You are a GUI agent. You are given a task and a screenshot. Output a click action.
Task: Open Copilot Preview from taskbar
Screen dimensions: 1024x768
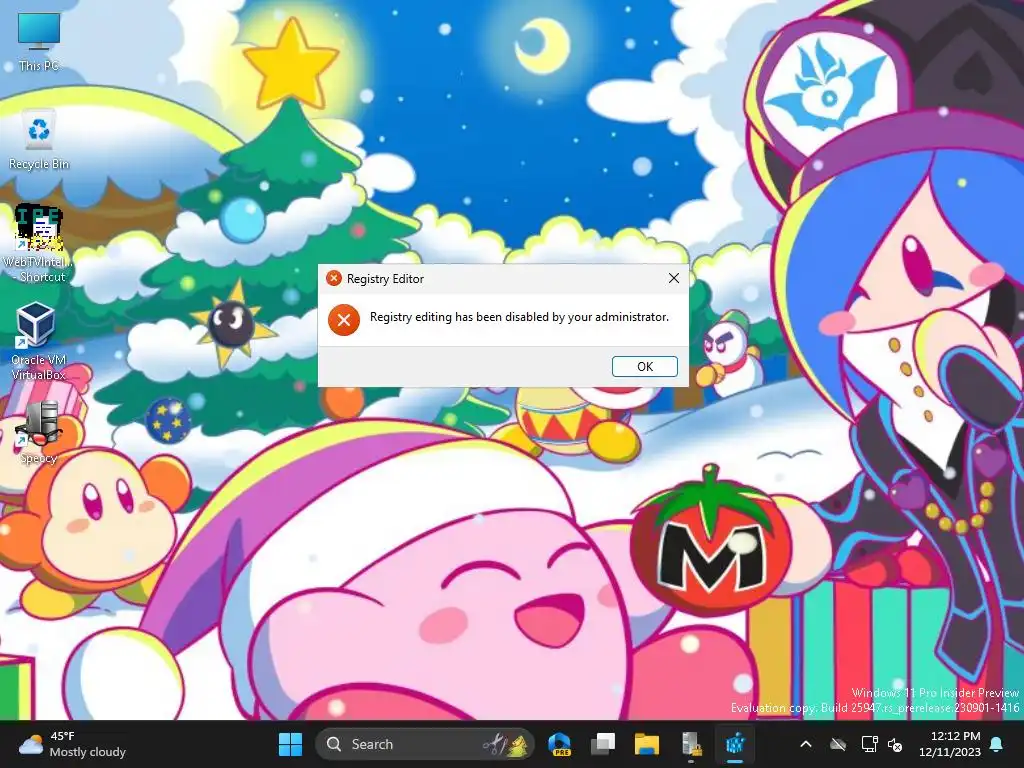pyautogui.click(x=560, y=744)
